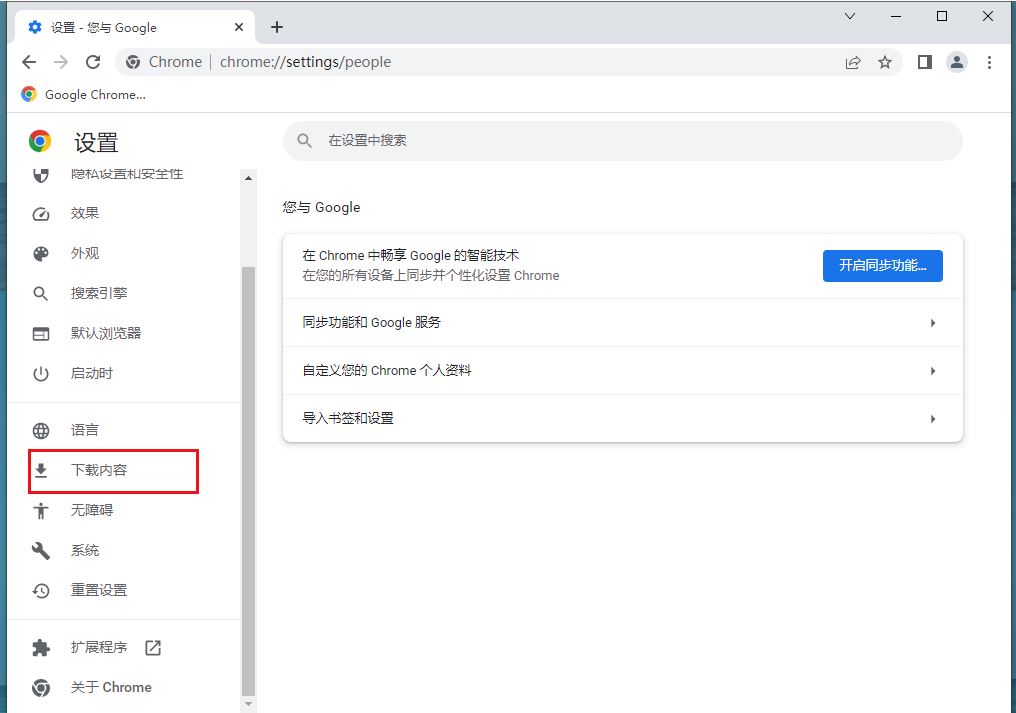
Task: Click external-link icon next to 扩展程序
Action: [153, 648]
